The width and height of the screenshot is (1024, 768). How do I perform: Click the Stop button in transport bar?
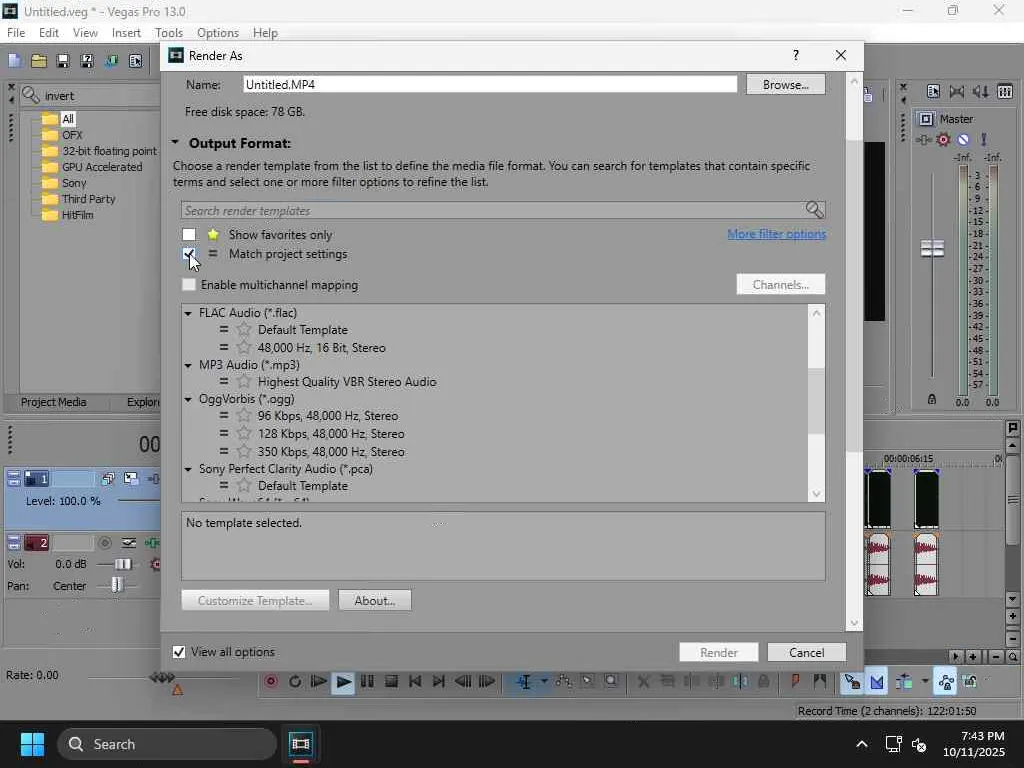tap(391, 681)
